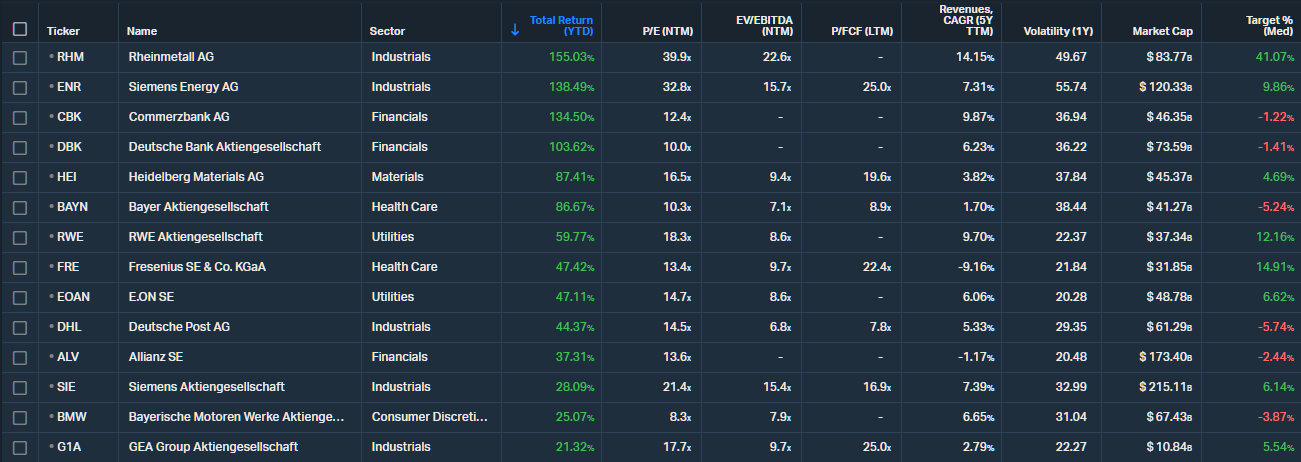Tick the checkbox for GEA Group row

20,447
